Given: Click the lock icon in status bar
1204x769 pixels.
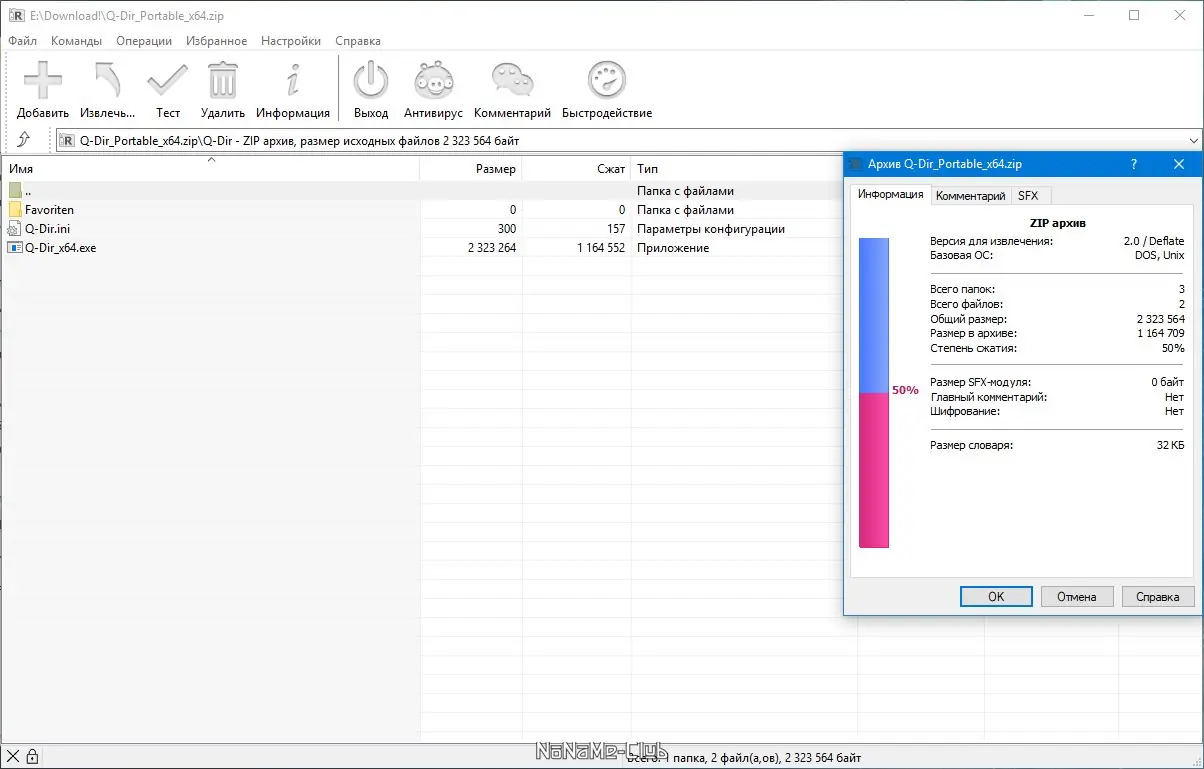Looking at the screenshot, I should coord(32,756).
